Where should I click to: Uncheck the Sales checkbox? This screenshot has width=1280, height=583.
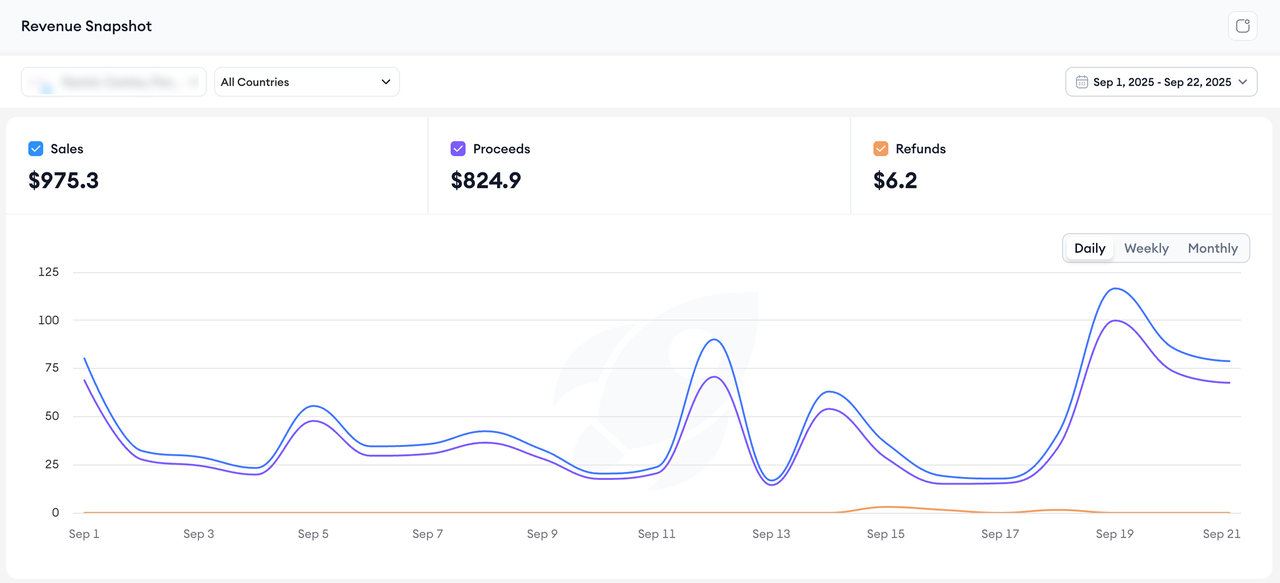coord(36,149)
